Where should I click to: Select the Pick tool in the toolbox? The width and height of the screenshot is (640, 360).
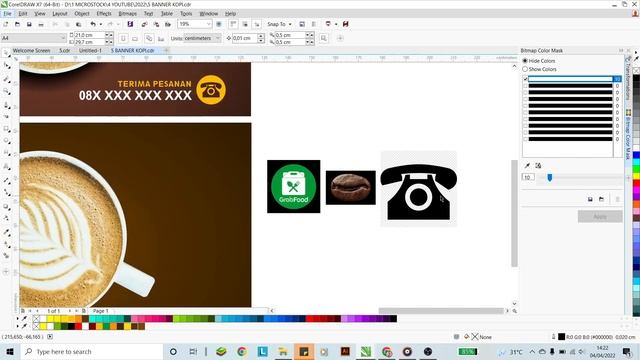tap(6, 53)
